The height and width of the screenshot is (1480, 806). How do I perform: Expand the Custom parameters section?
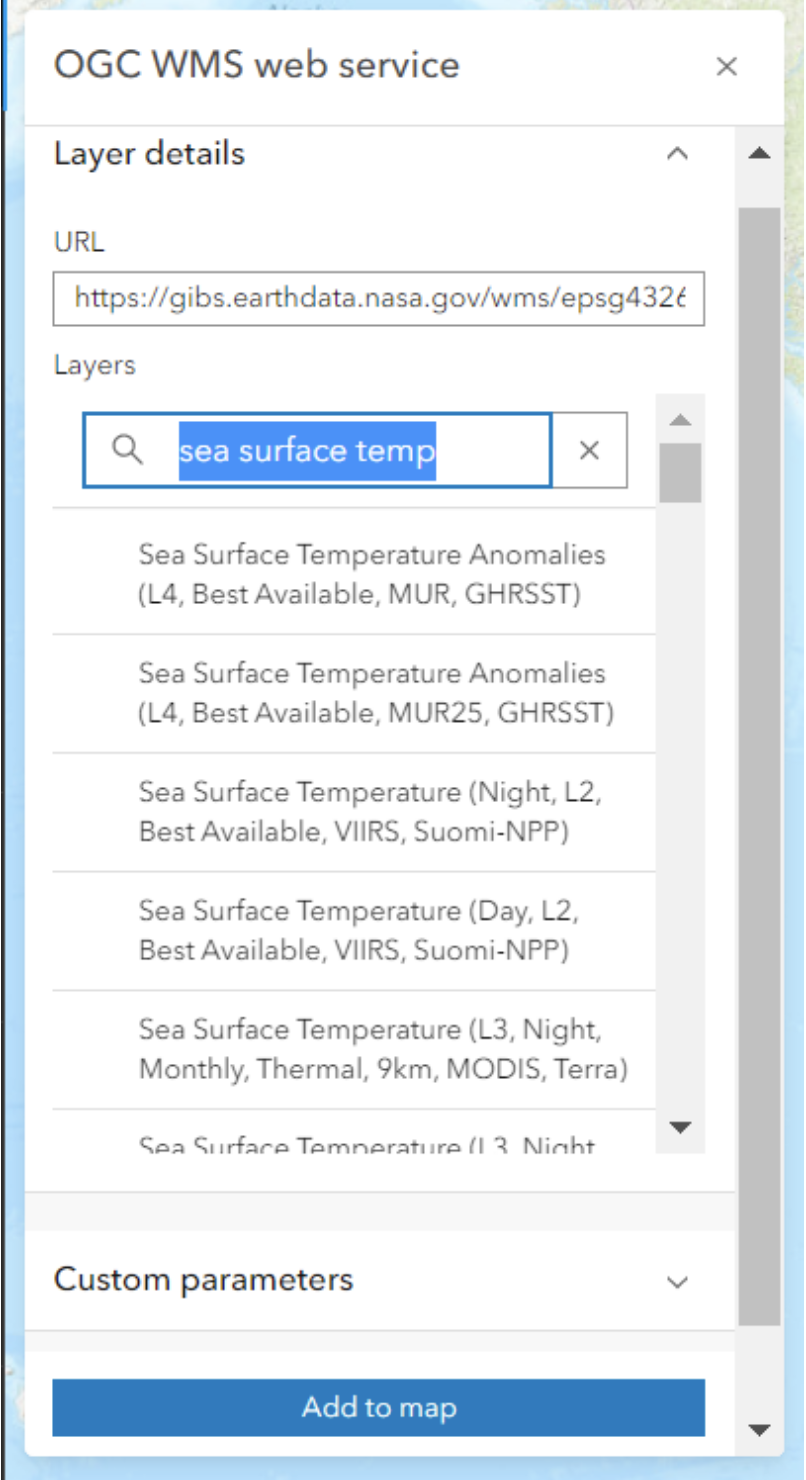point(677,1281)
